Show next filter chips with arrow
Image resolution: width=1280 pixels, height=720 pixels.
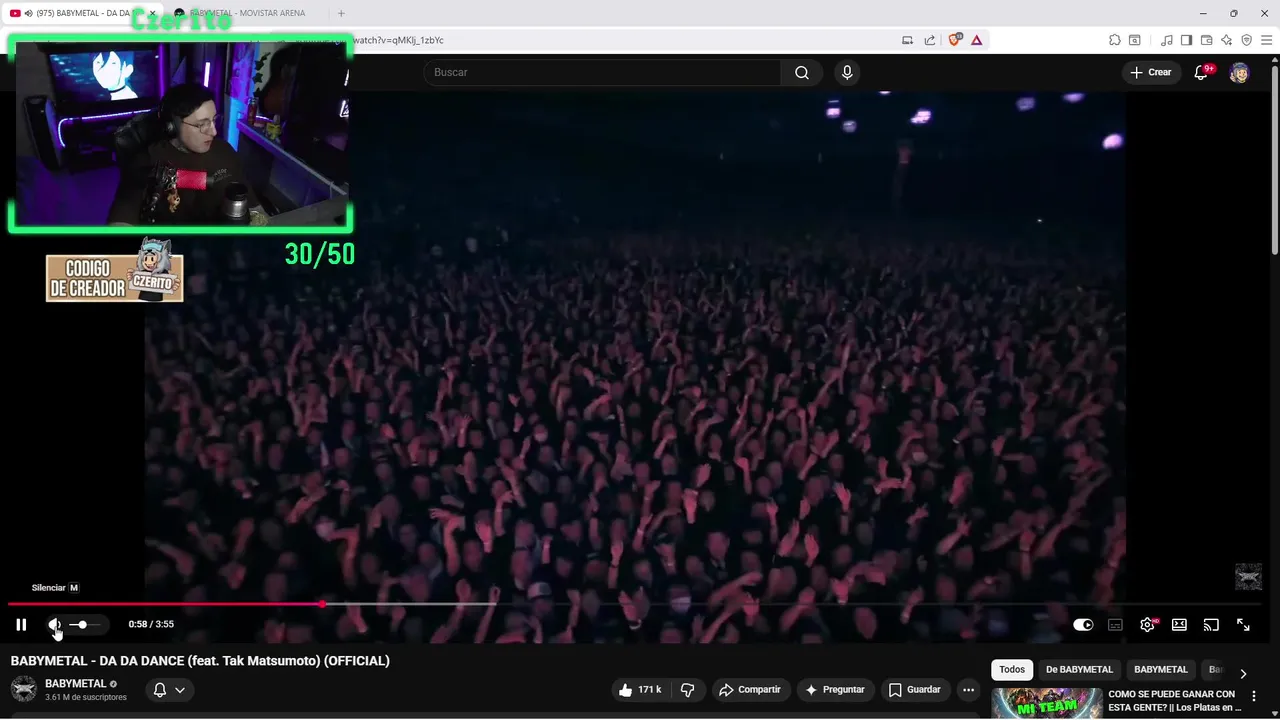1243,673
